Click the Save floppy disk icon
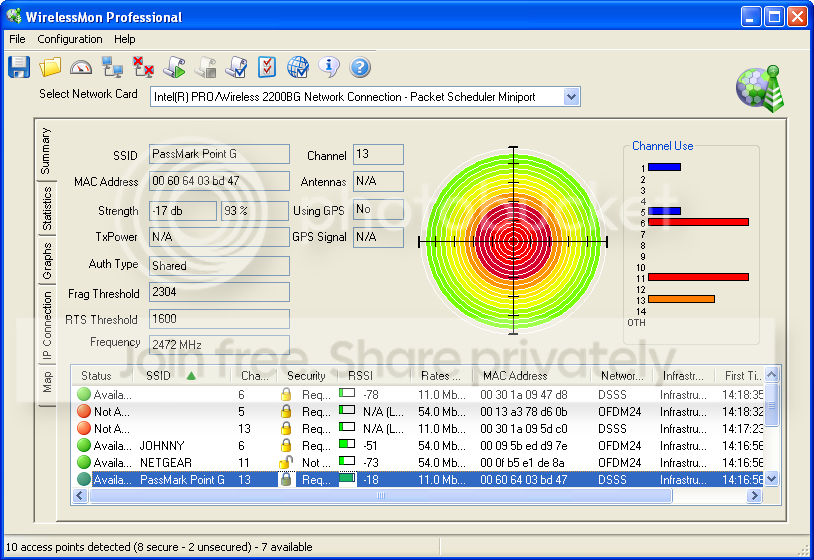Viewport: 814px width, 560px height. (x=19, y=67)
